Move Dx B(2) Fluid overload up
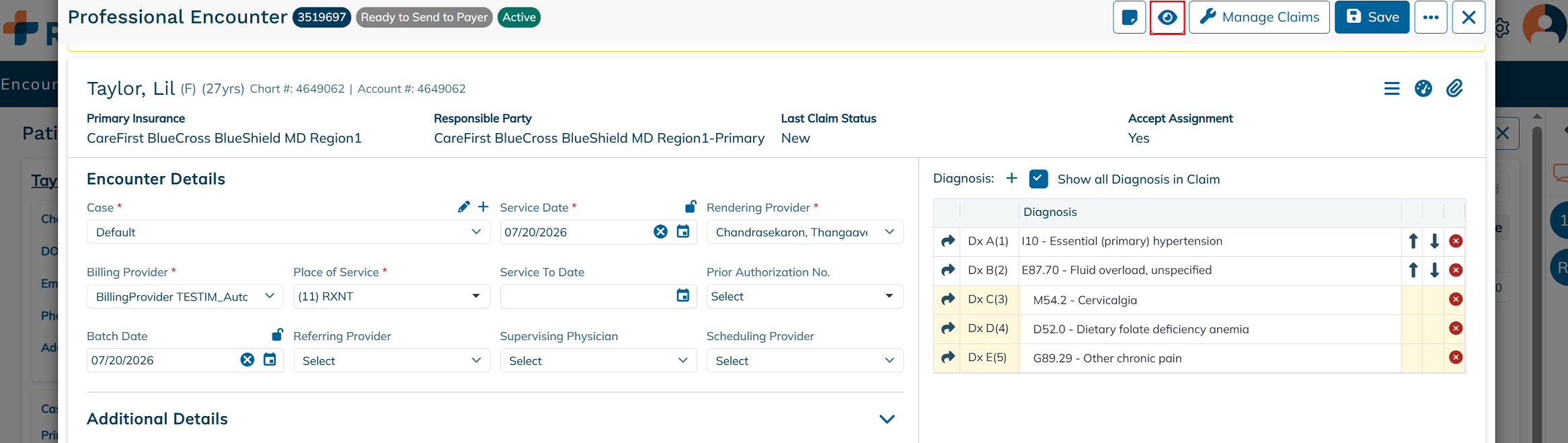Screen dimensions: 1568x443 coord(1413,270)
